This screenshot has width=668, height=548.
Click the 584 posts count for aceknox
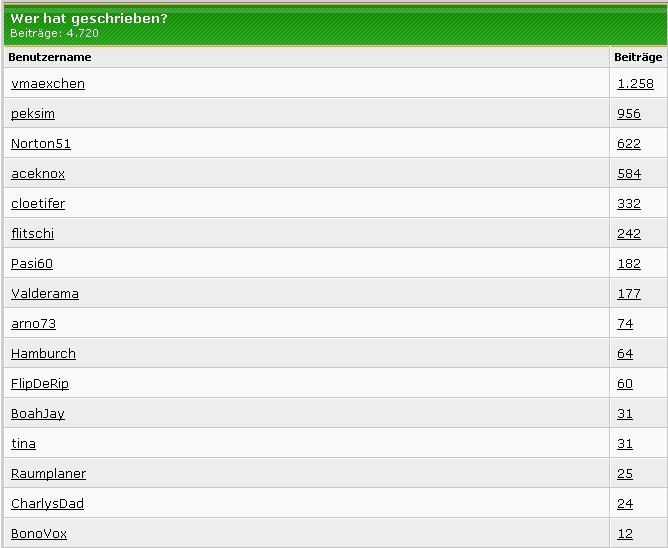pos(628,174)
